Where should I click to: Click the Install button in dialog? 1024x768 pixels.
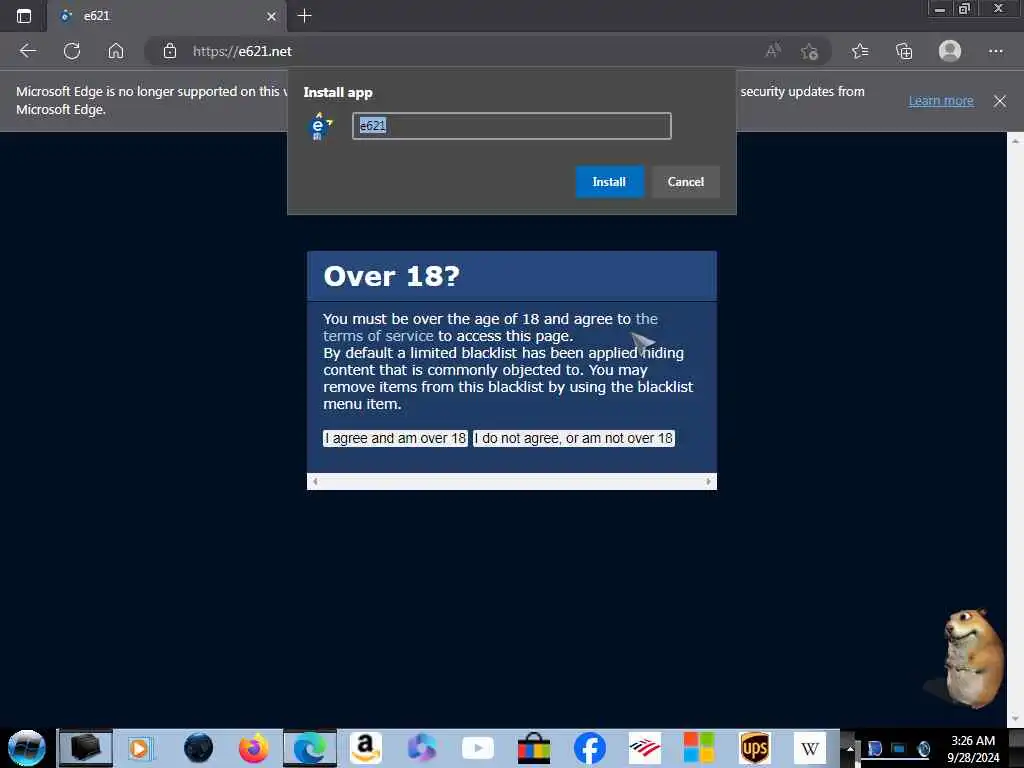pos(609,182)
